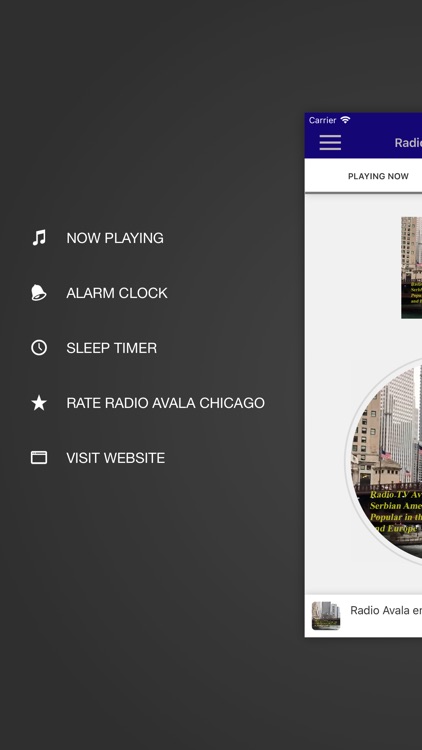Select the SLEEP TIMER menu entry

[x=111, y=348]
